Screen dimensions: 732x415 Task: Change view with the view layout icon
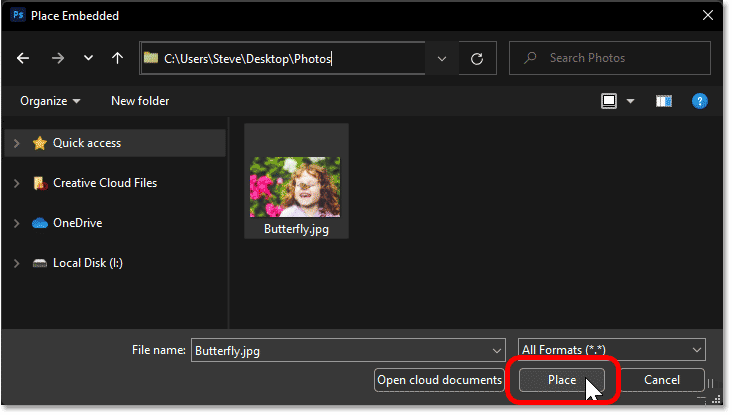pos(608,101)
